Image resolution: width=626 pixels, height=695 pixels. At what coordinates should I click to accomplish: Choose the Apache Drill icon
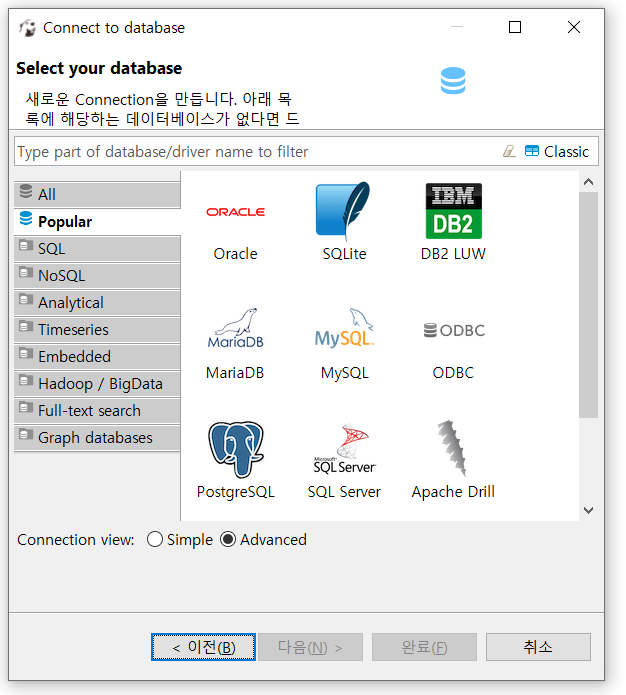(453, 448)
